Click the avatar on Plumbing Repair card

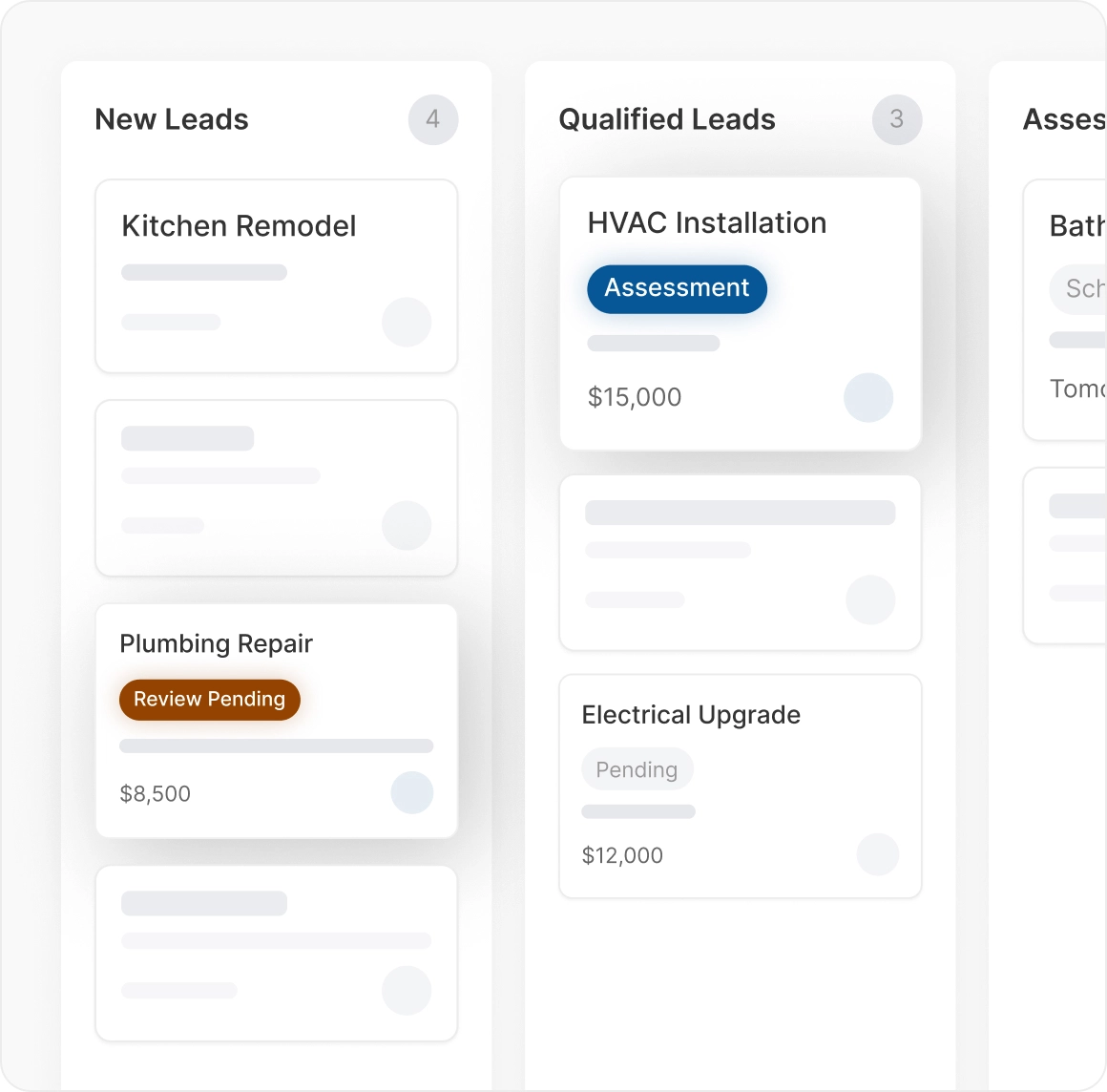412,792
